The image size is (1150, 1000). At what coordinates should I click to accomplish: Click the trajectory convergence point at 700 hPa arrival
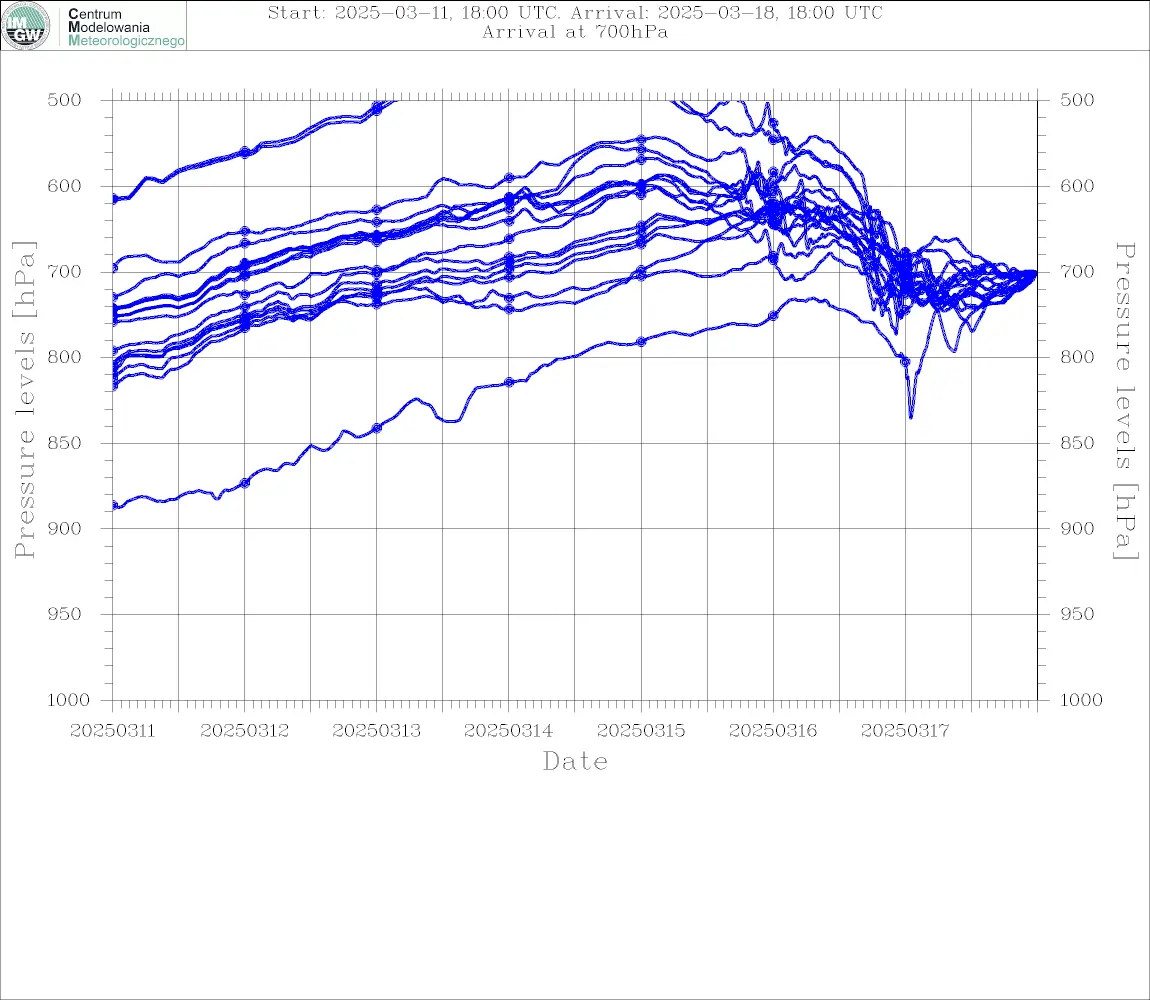1035,273
